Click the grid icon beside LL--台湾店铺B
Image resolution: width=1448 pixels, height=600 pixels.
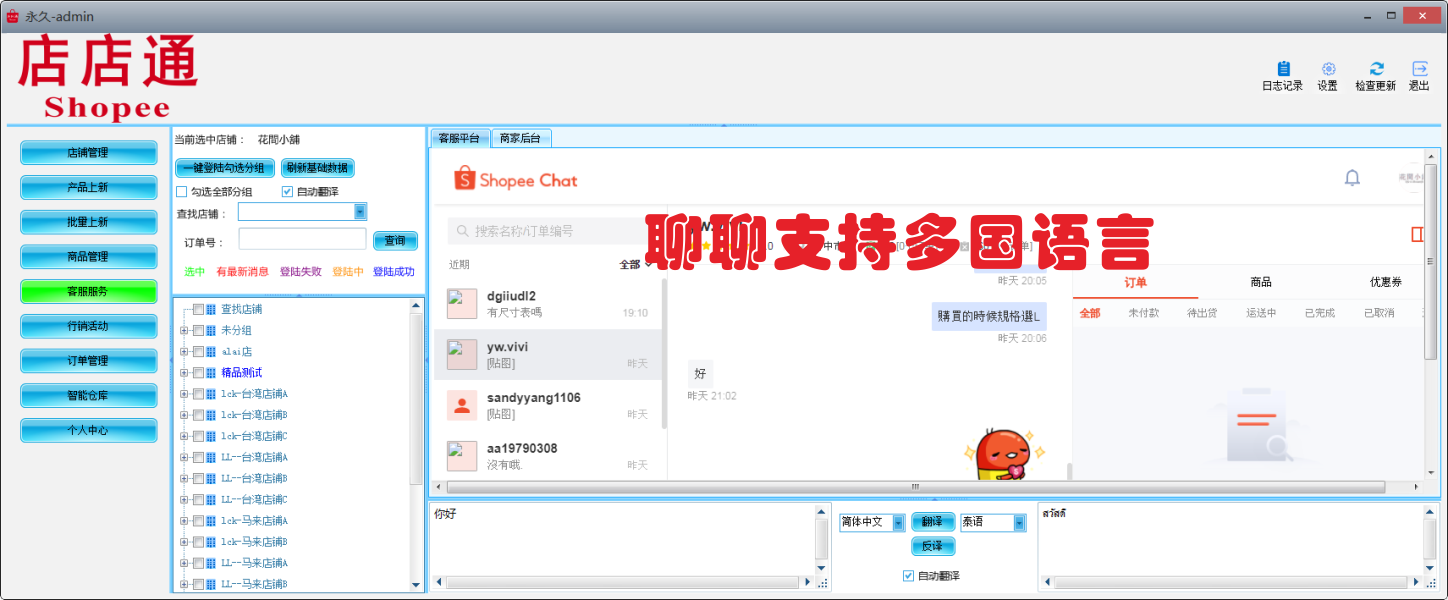[x=211, y=479]
